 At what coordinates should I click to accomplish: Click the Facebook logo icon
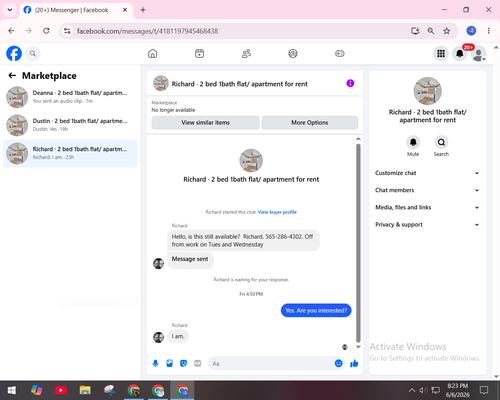14,53
